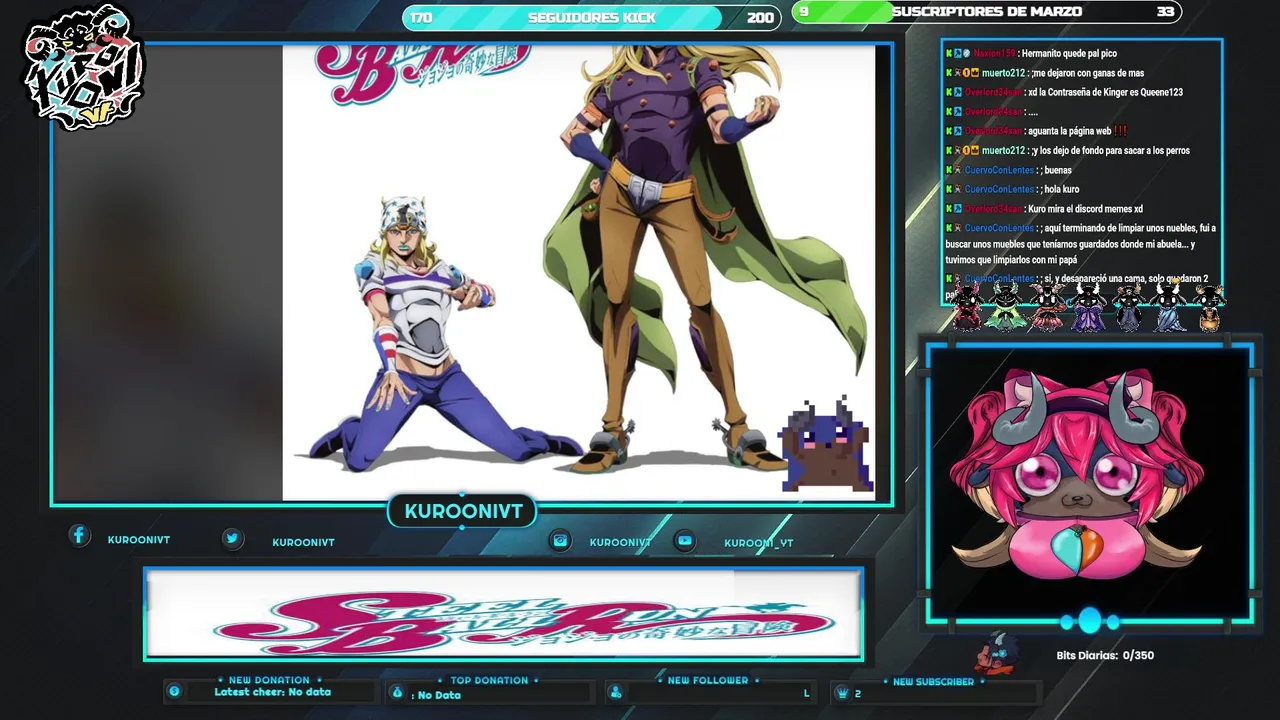Click the 'aquí terminando de limpiar' chat message
Image resolution: width=1280 pixels, height=720 pixels.
[x=1081, y=244]
